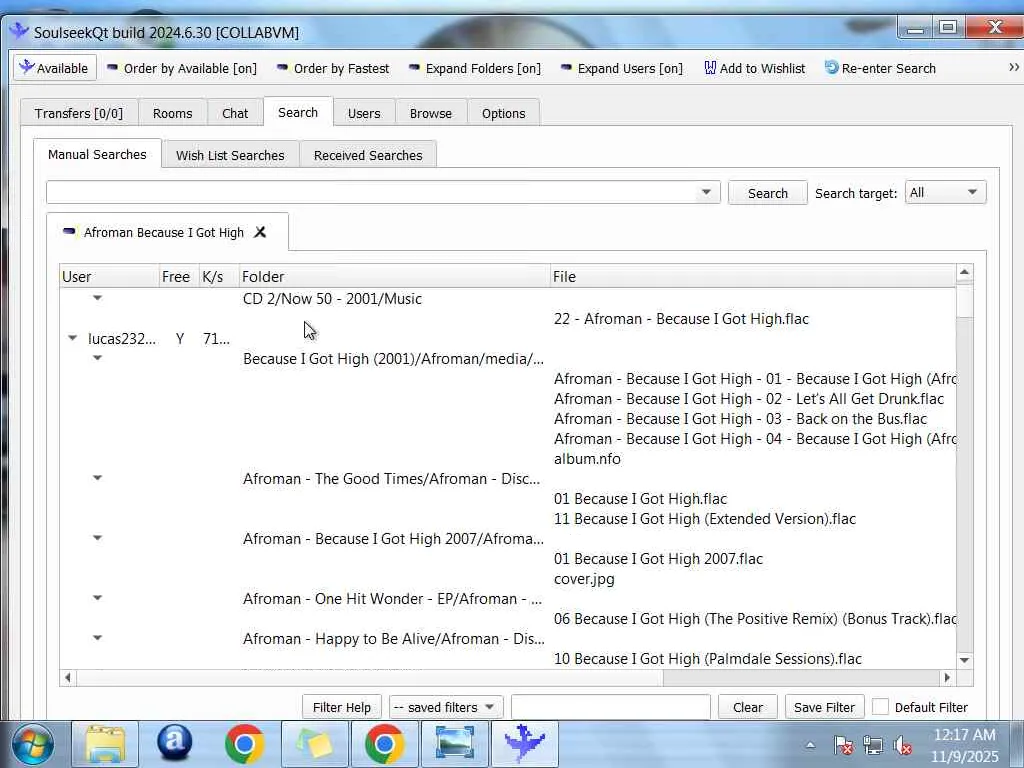This screenshot has width=1024, height=768.
Task: Collapse the lucas232 user row
Action: point(72,338)
